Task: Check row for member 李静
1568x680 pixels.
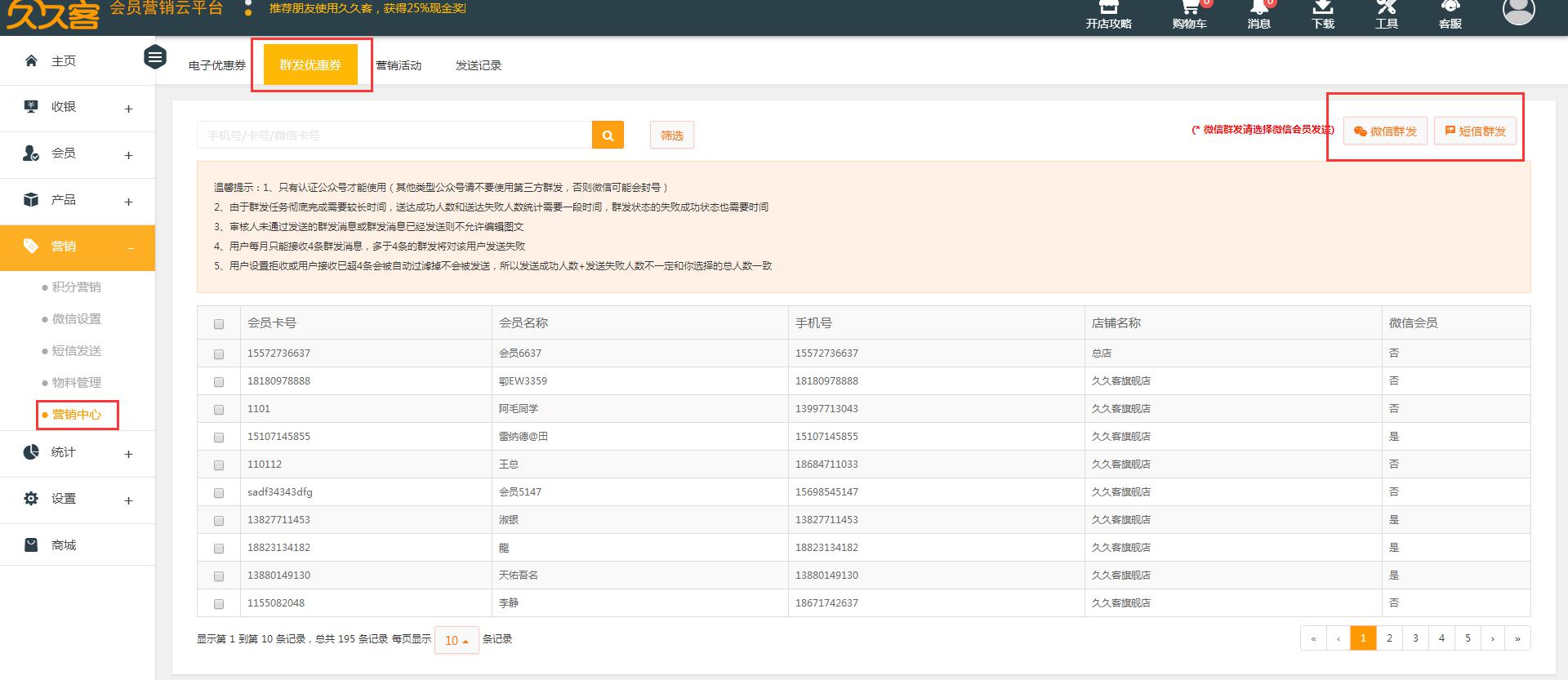Action: (x=219, y=604)
